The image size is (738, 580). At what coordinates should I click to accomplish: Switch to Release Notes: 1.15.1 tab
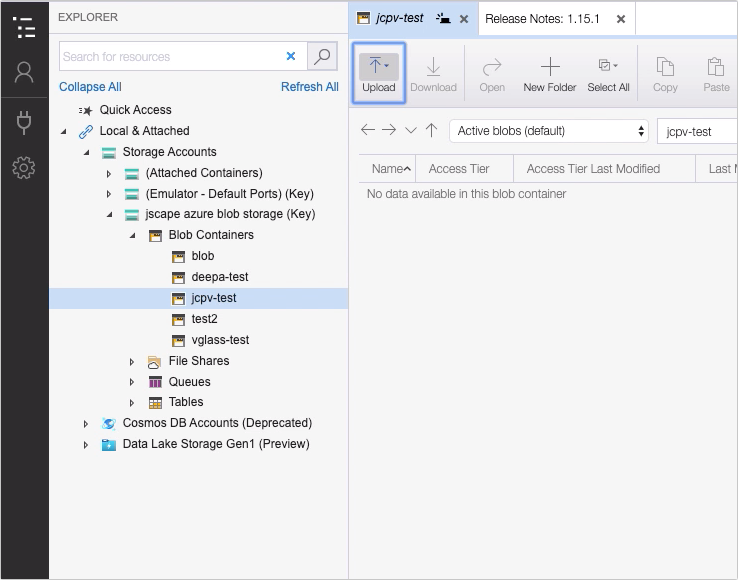coord(542,18)
